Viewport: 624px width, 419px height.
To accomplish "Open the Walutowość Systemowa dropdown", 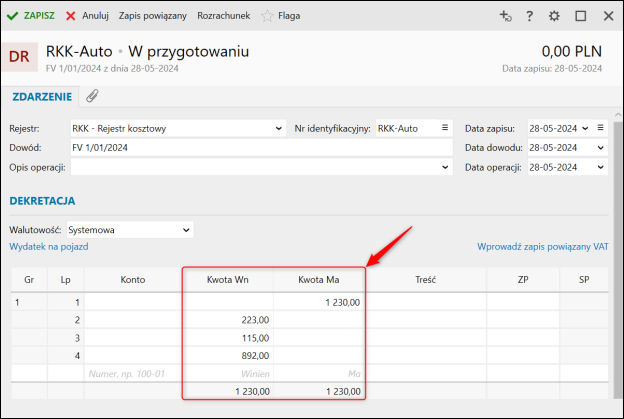I will tap(130, 230).
